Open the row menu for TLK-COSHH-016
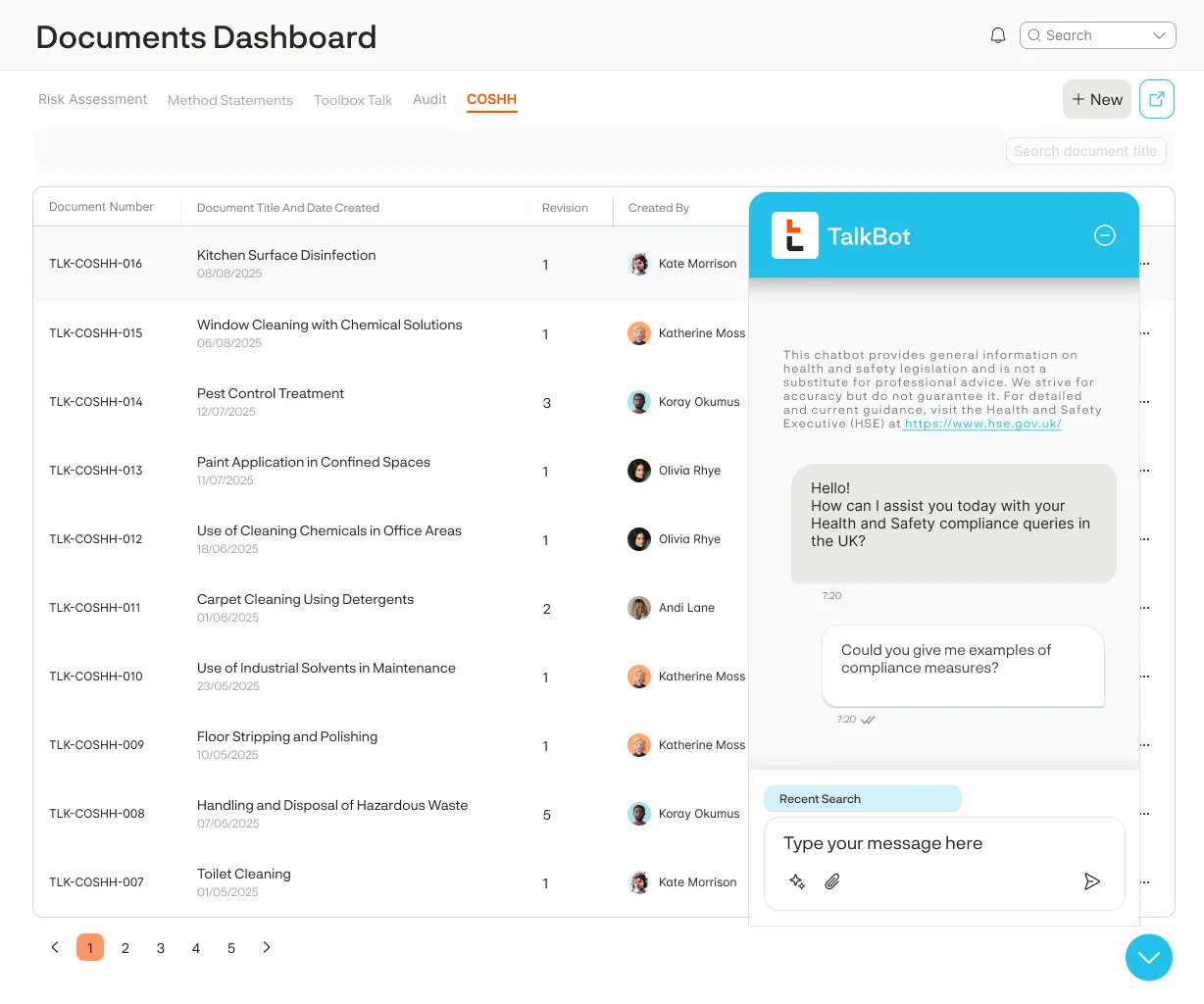Screen dimensions: 1204x1004 pyautogui.click(x=1145, y=264)
